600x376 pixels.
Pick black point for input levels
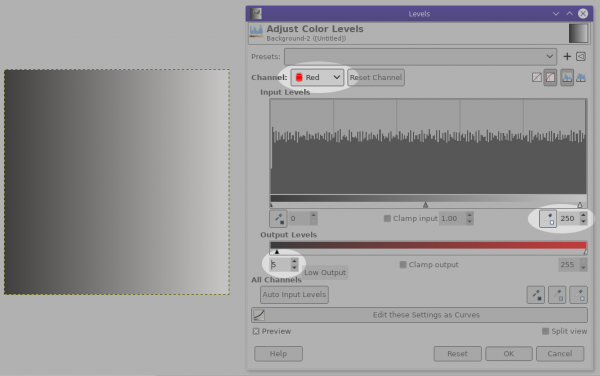278,218
